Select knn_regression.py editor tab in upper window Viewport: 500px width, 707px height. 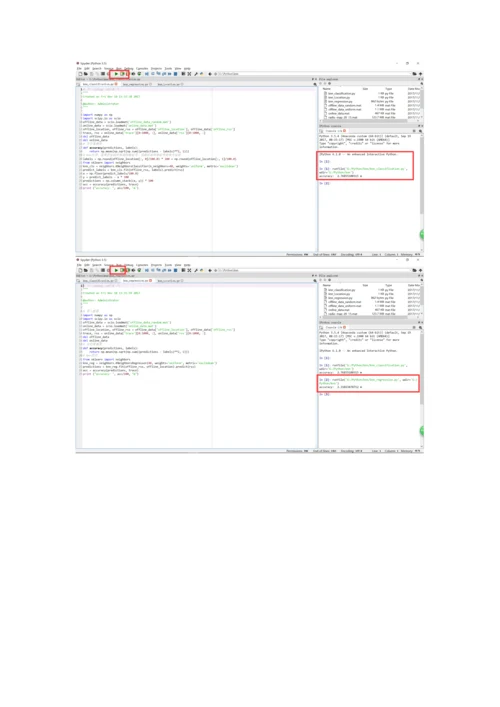[137, 84]
